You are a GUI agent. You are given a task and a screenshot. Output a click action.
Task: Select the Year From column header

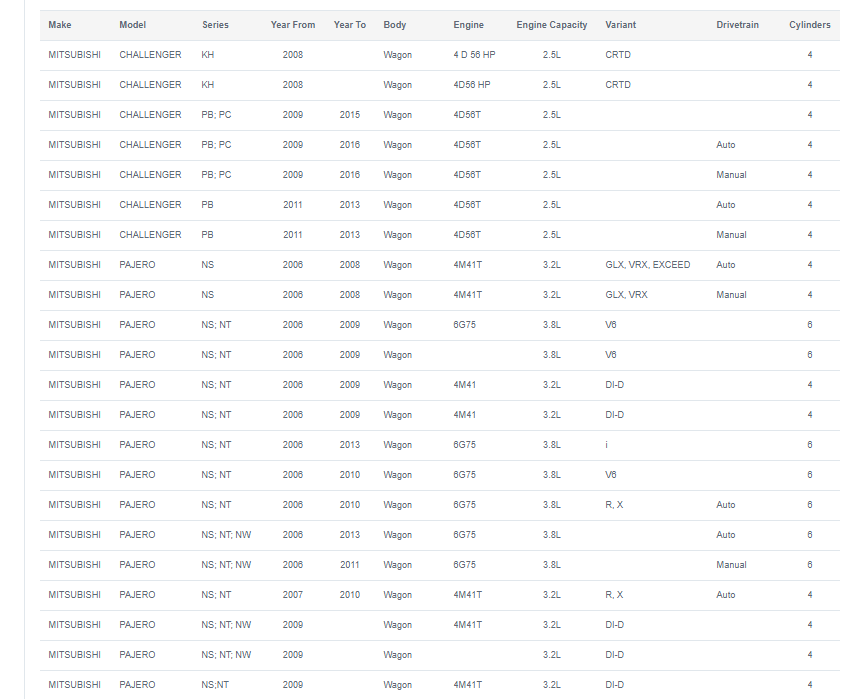click(292, 25)
